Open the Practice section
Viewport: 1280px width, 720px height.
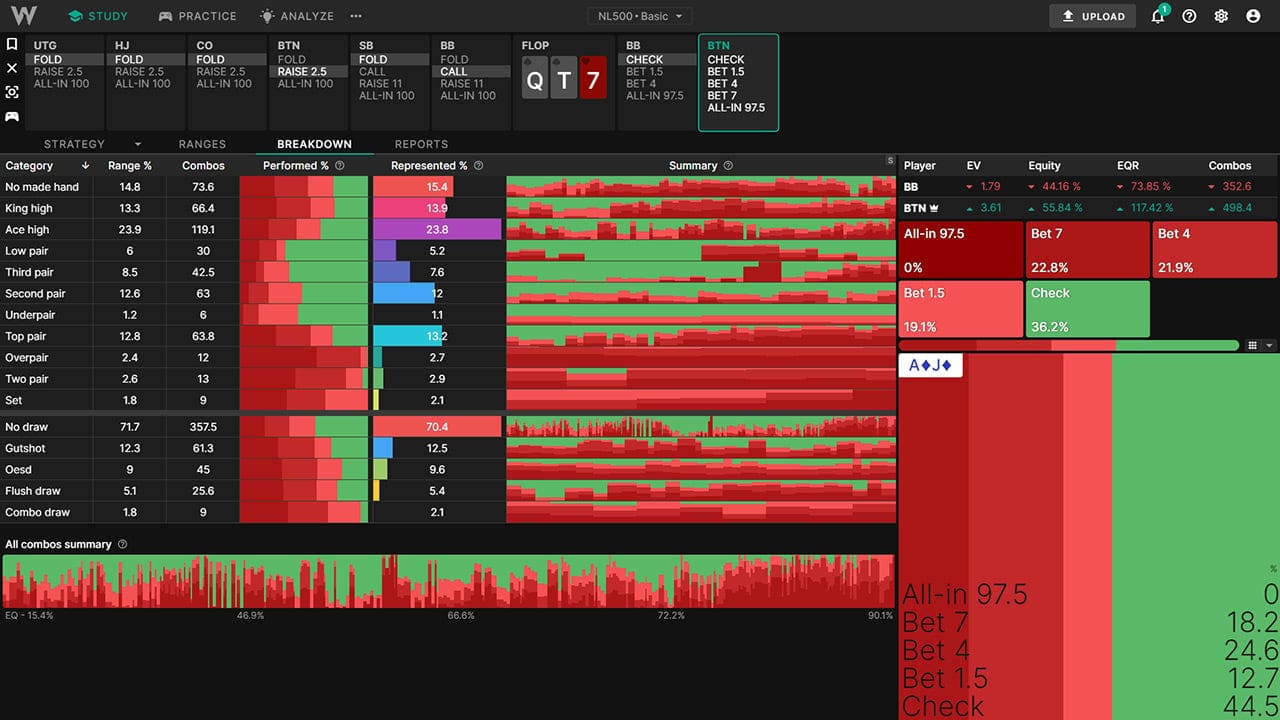click(198, 16)
